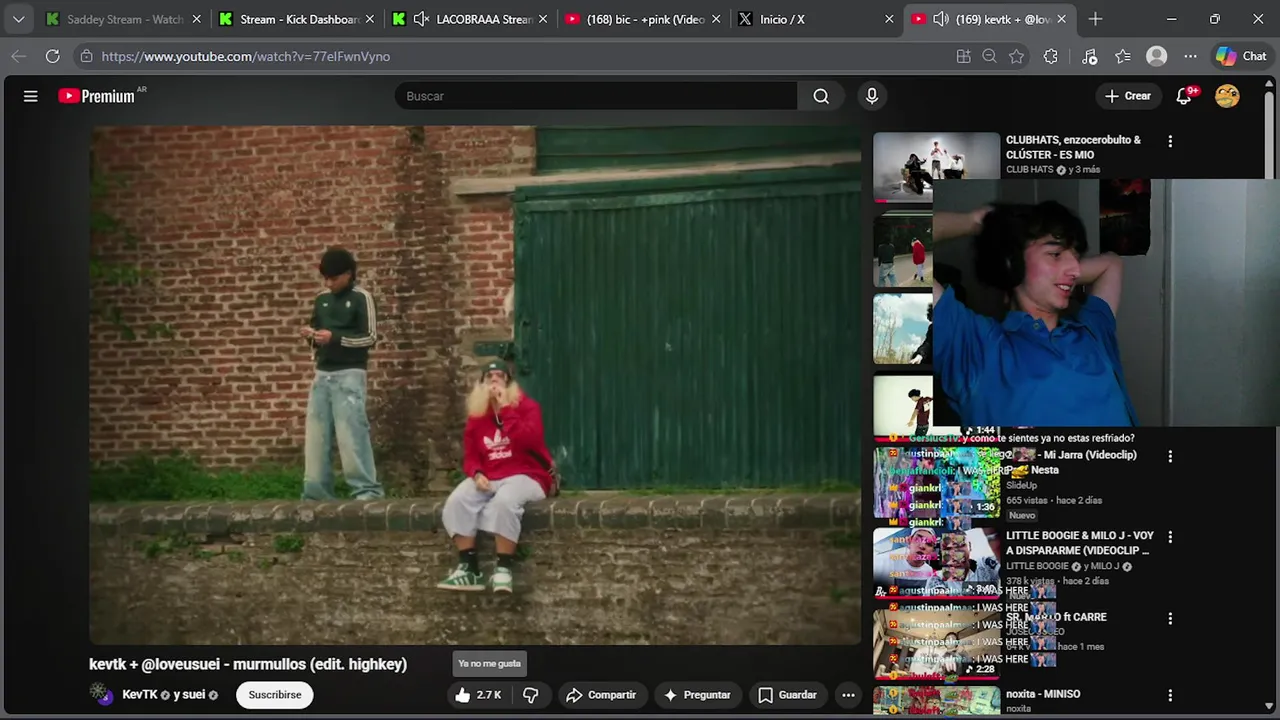The height and width of the screenshot is (720, 1280).
Task: Open the app install icon in address bar
Action: 963,57
